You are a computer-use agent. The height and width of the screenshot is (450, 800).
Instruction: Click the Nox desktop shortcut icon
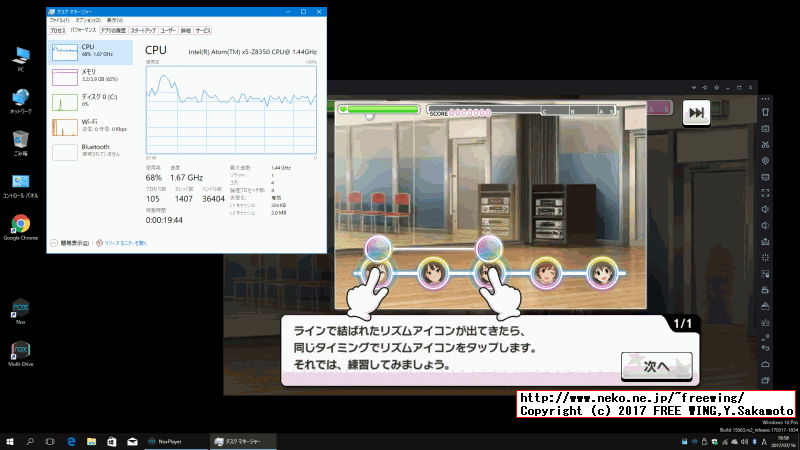coord(20,308)
